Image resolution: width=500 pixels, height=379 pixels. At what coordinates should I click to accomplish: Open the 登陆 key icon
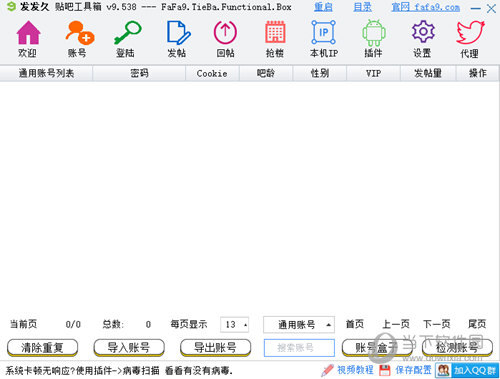pos(127,32)
